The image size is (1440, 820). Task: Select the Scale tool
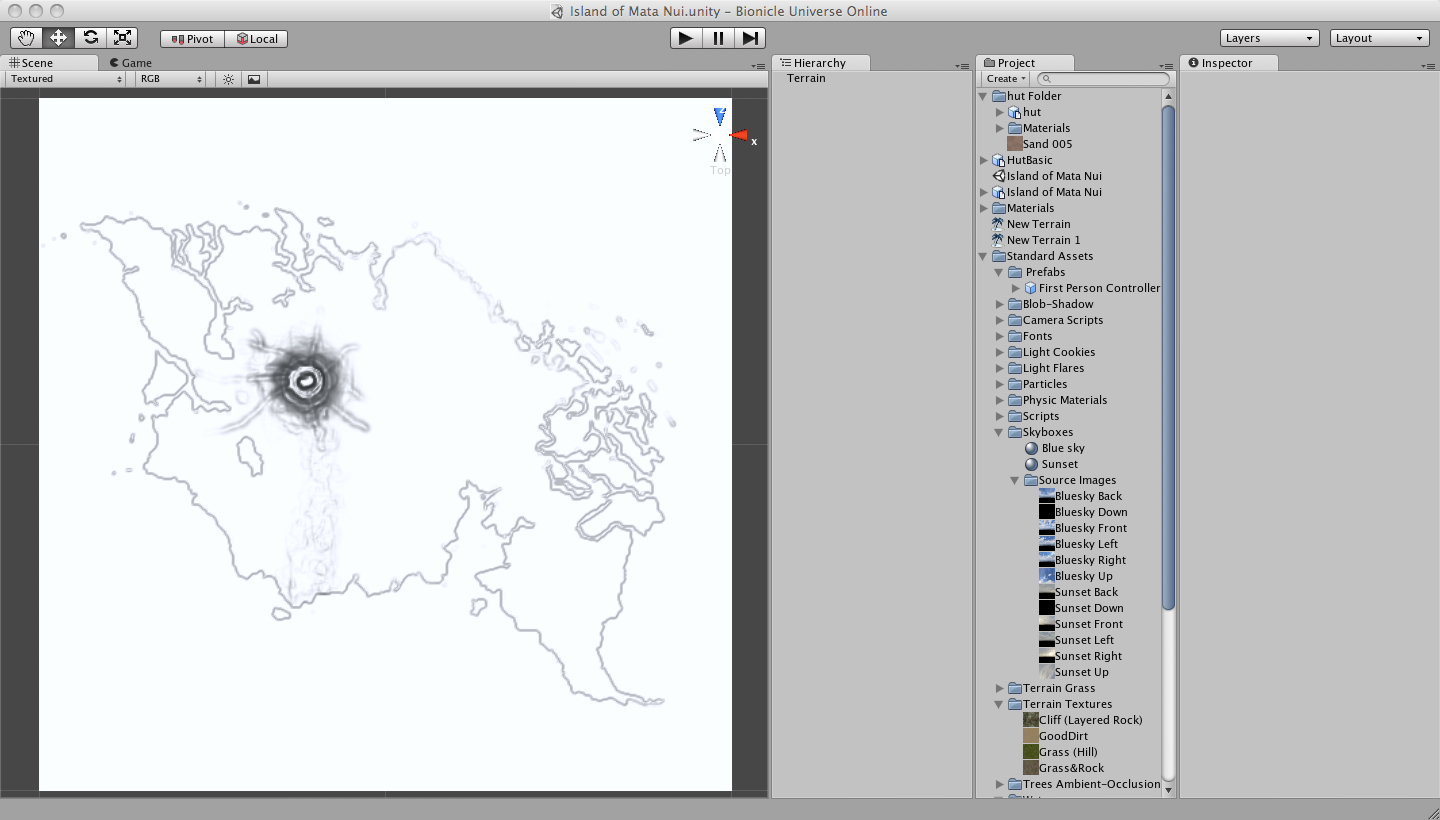pos(123,38)
